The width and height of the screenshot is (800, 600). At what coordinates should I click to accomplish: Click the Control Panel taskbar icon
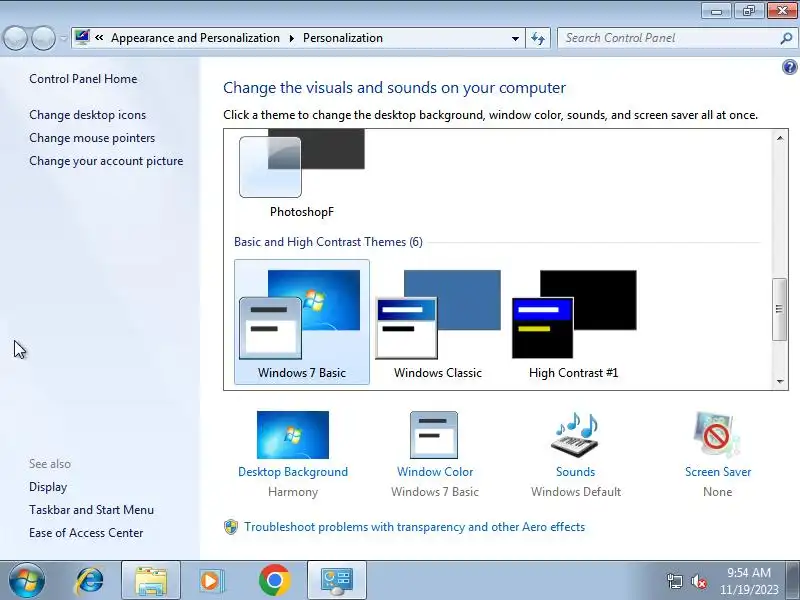point(337,581)
